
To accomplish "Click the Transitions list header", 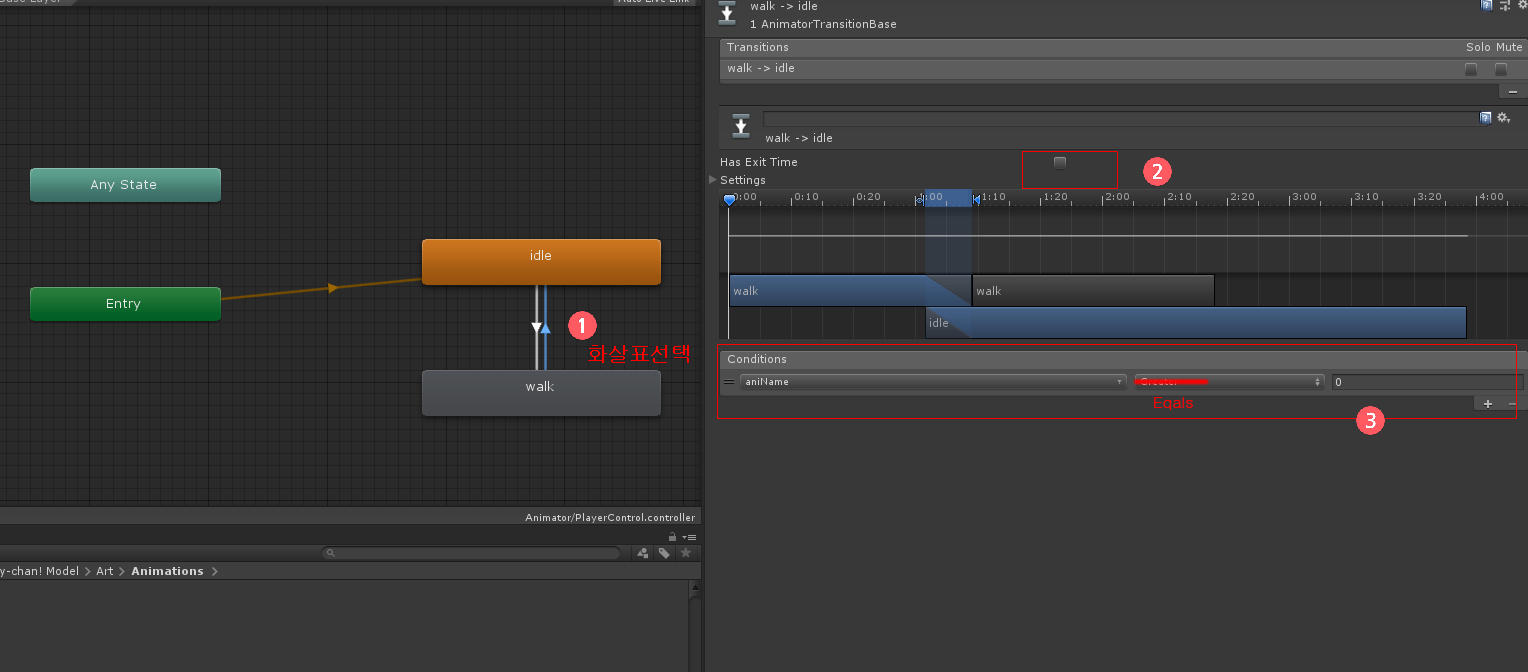I will coord(1123,48).
